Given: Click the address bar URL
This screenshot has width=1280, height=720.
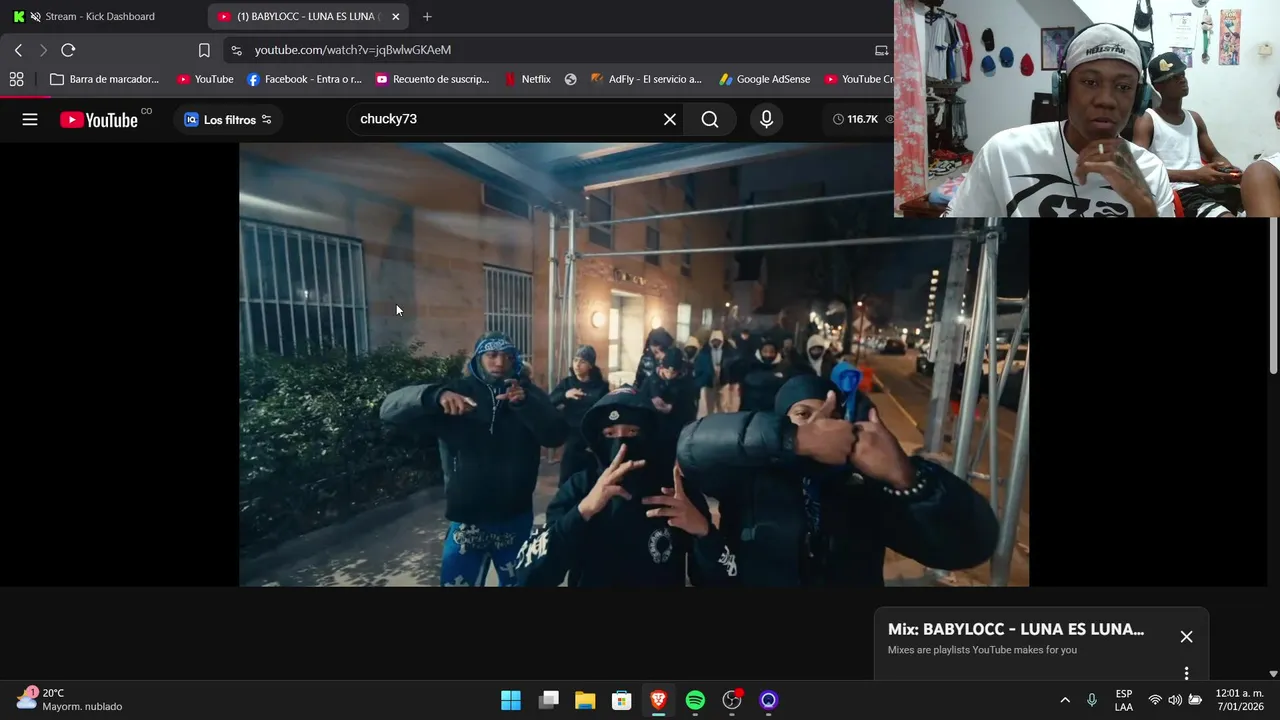Looking at the screenshot, I should tap(352, 50).
